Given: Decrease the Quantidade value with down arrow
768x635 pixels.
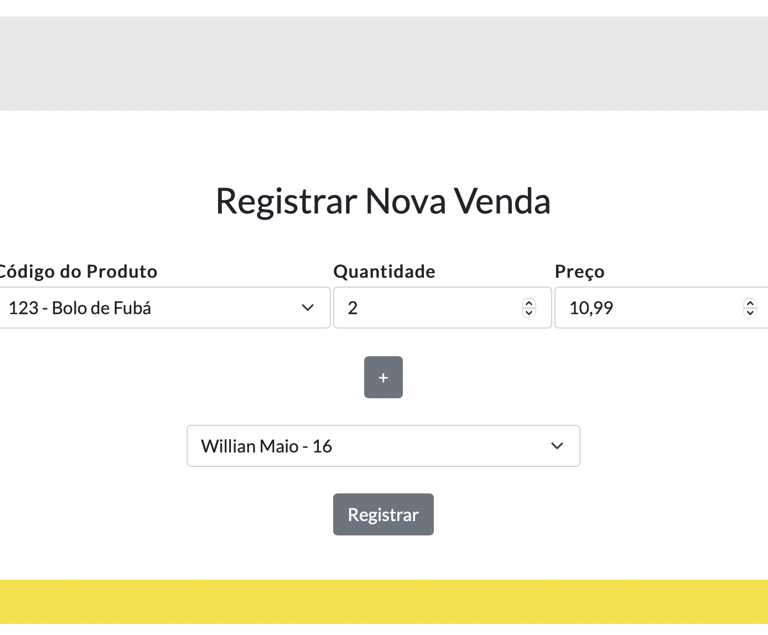Looking at the screenshot, I should pos(529,313).
